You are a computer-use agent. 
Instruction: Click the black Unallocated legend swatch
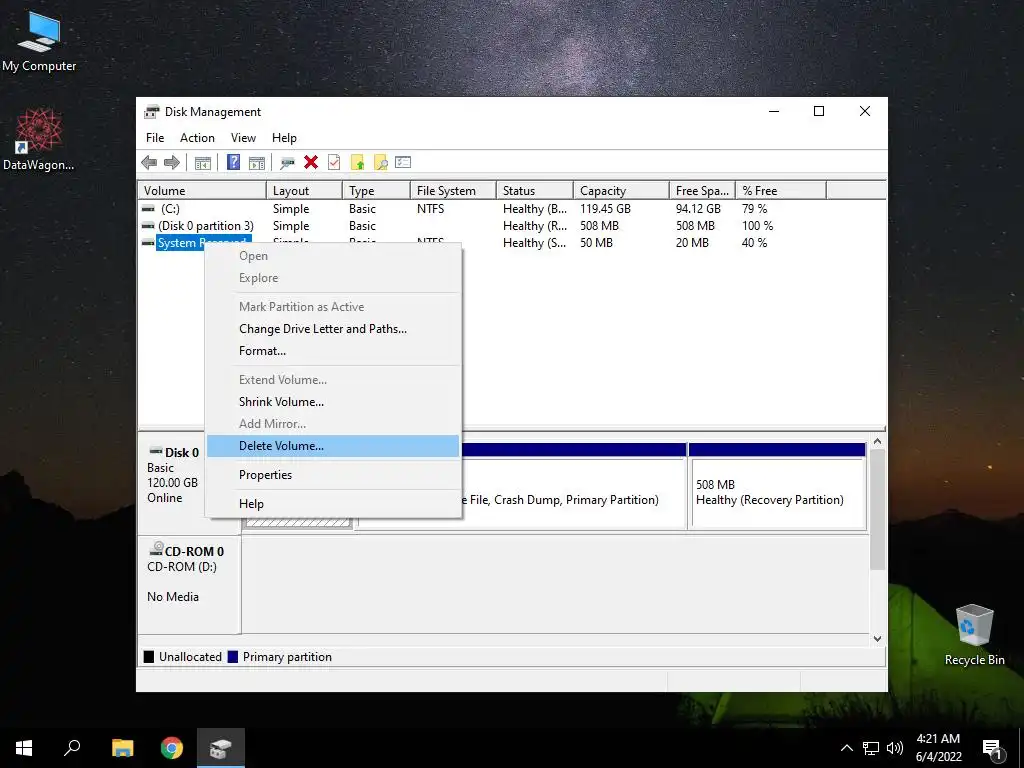(x=149, y=657)
